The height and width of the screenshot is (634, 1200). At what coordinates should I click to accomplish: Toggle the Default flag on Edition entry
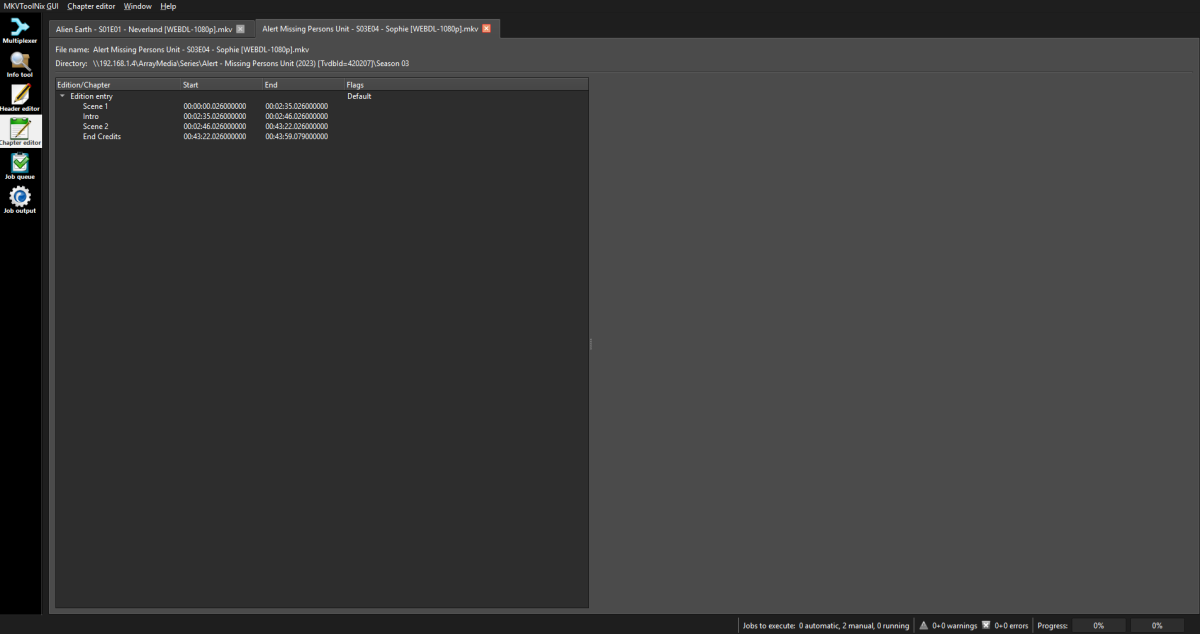click(358, 96)
